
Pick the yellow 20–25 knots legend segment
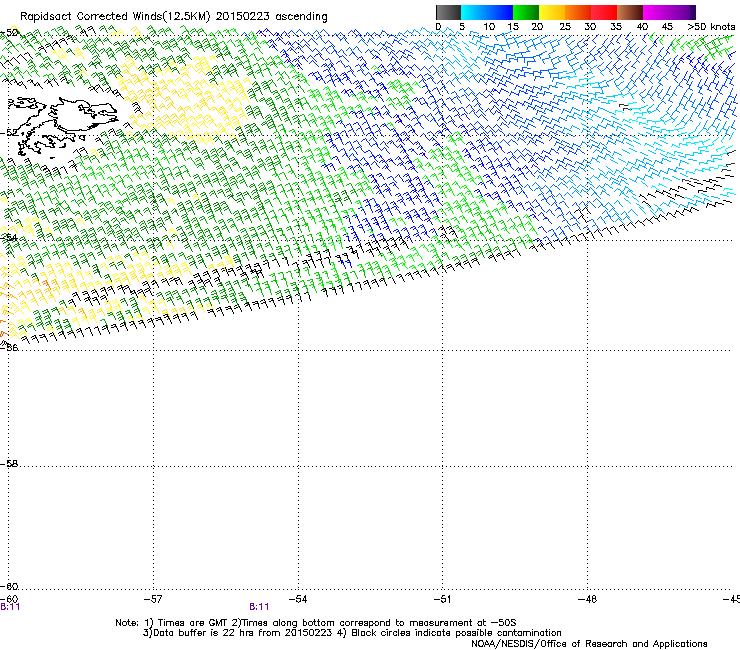(552, 12)
